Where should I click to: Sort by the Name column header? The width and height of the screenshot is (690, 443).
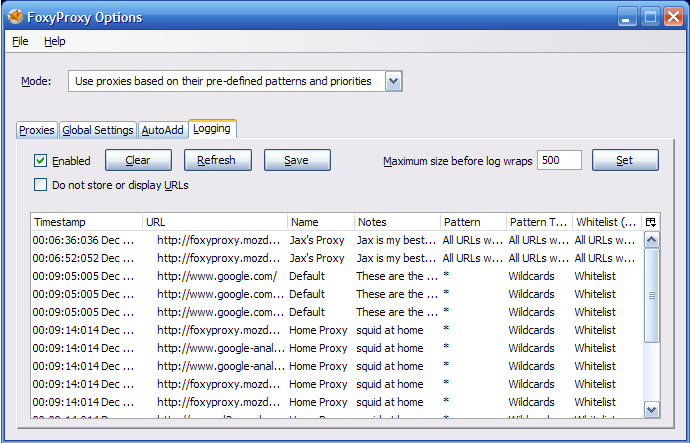pyautogui.click(x=321, y=222)
